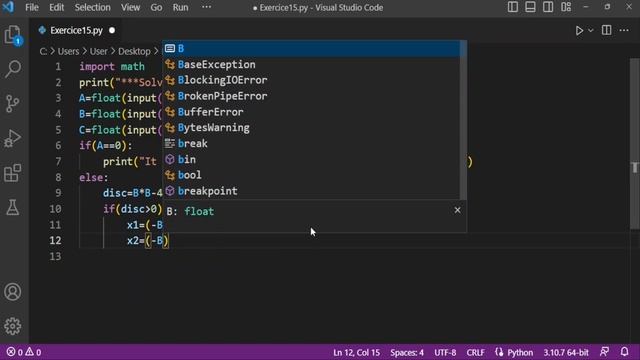Open the Extensions view
Screen dimensions: 640x360
click(13, 173)
